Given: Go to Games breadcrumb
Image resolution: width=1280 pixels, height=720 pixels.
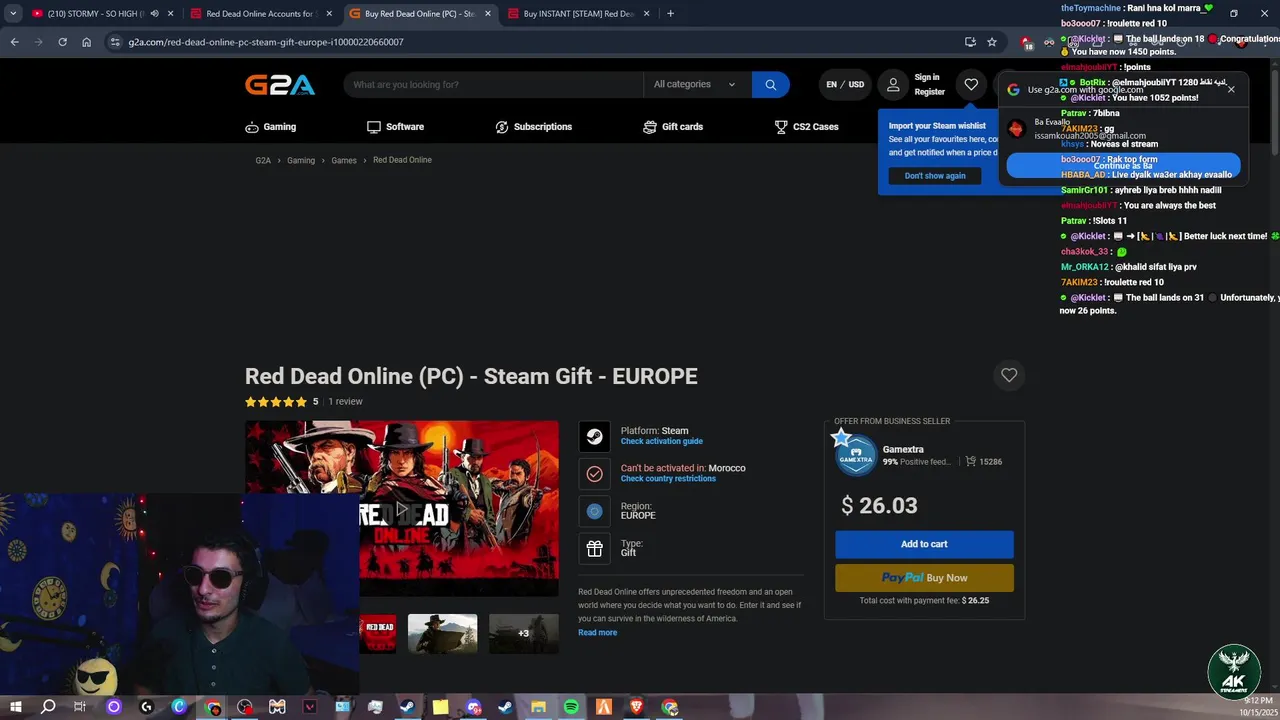Looking at the screenshot, I should 344,160.
